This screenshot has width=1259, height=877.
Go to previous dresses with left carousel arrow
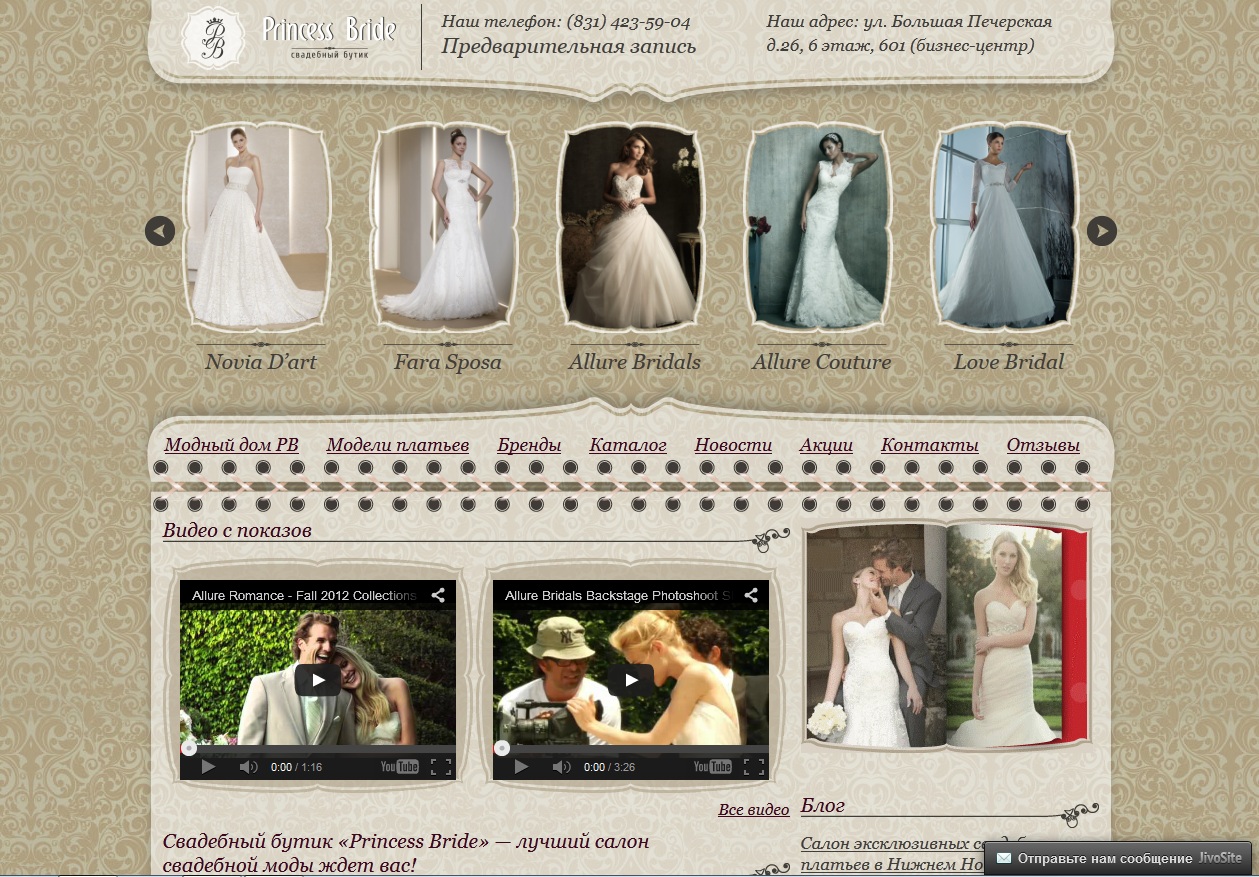coord(160,231)
